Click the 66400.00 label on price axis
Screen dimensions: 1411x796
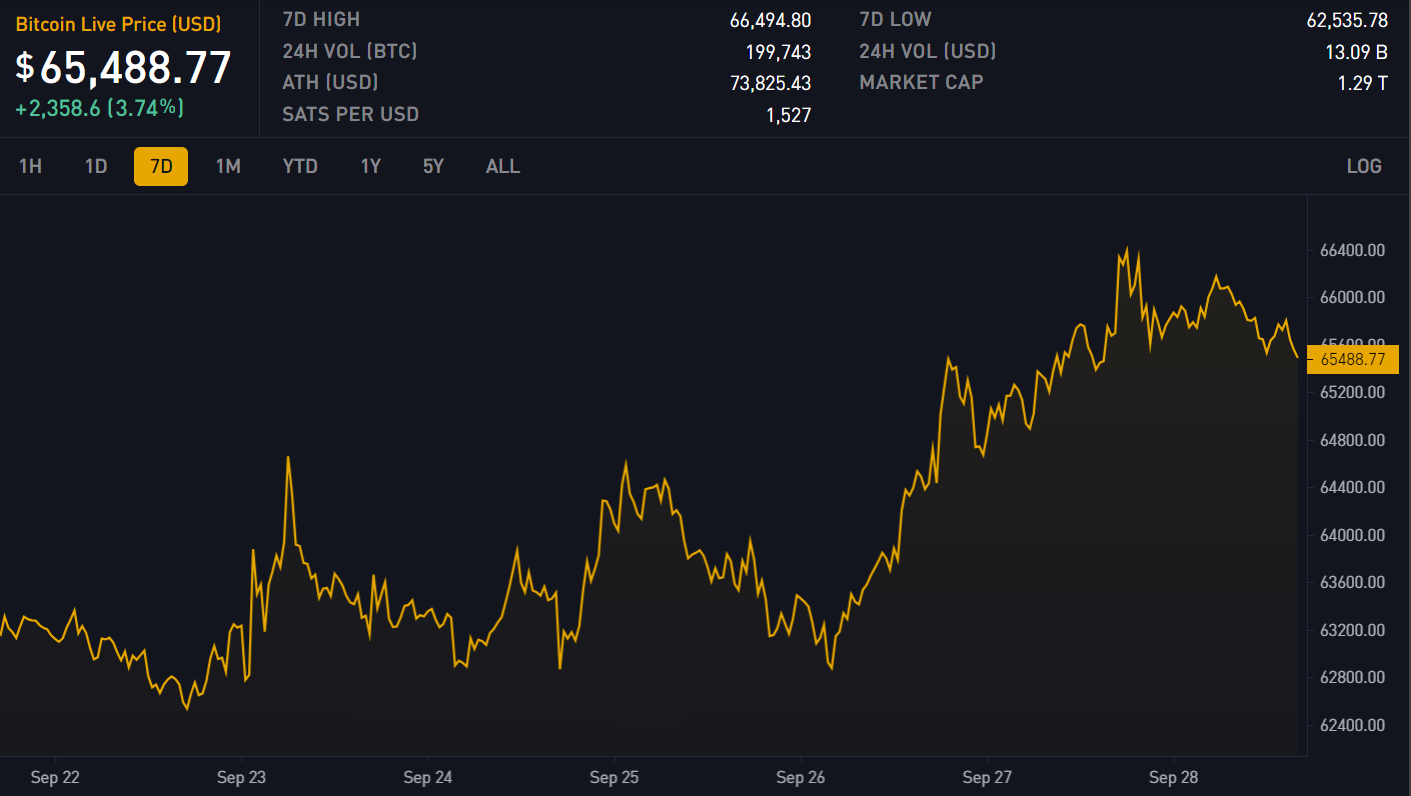pos(1352,250)
